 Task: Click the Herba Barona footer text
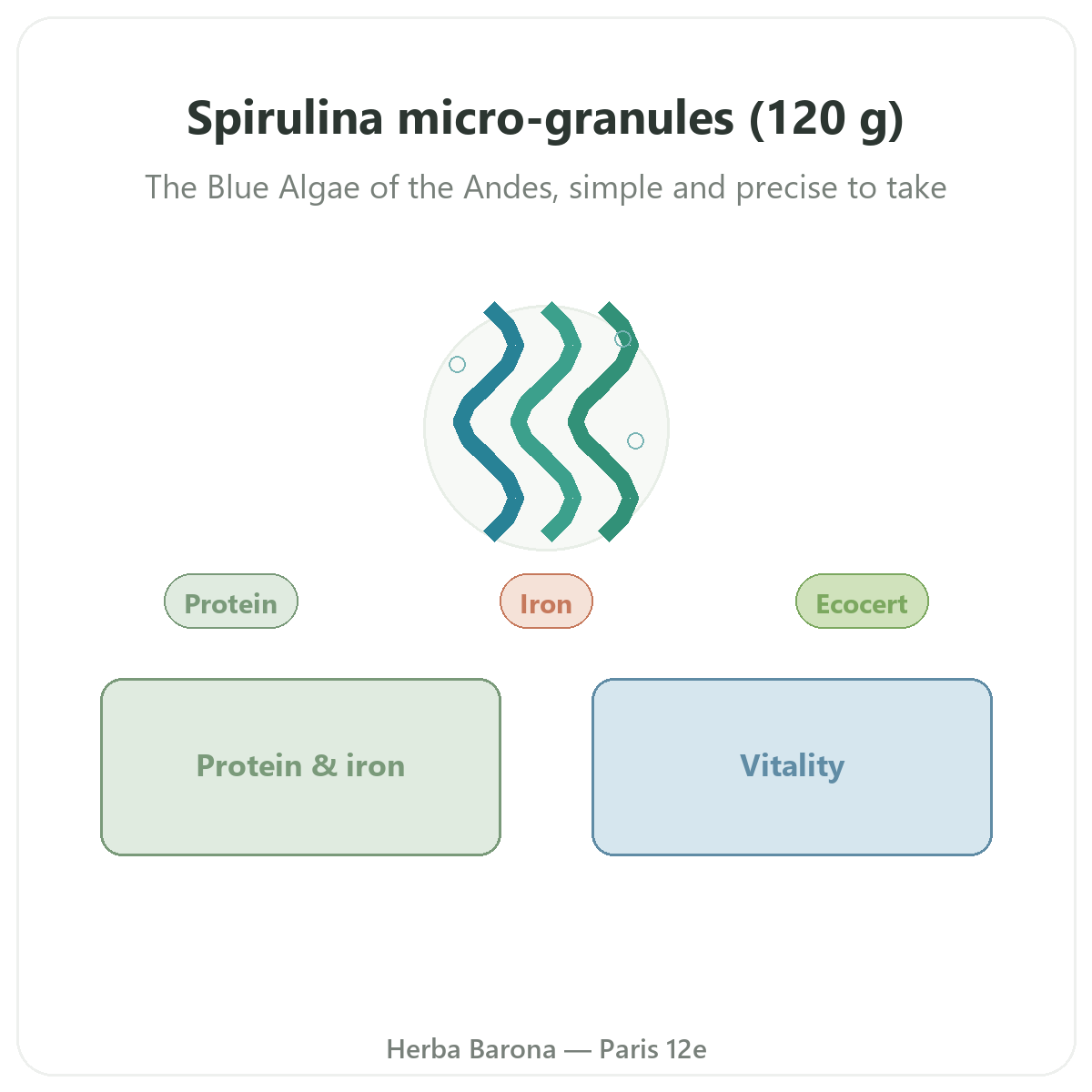(x=471, y=1049)
